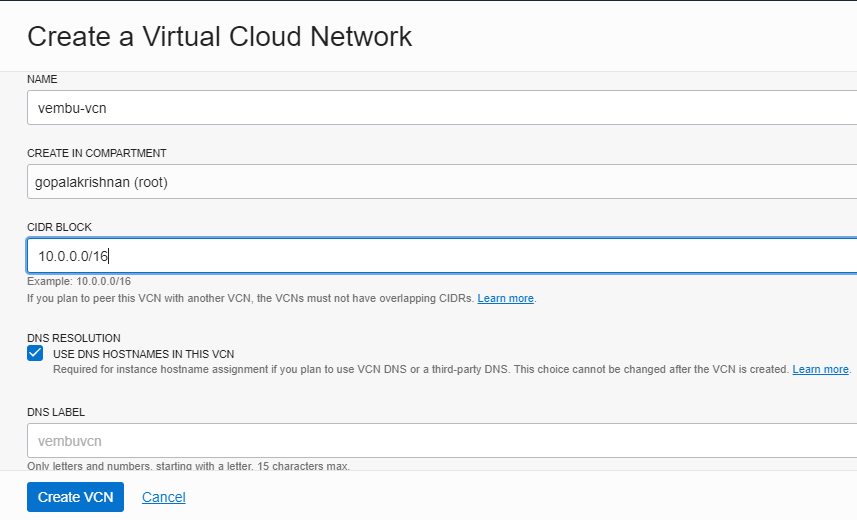Click the DNS LABEL caption
This screenshot has width=857, height=520.
[56, 412]
